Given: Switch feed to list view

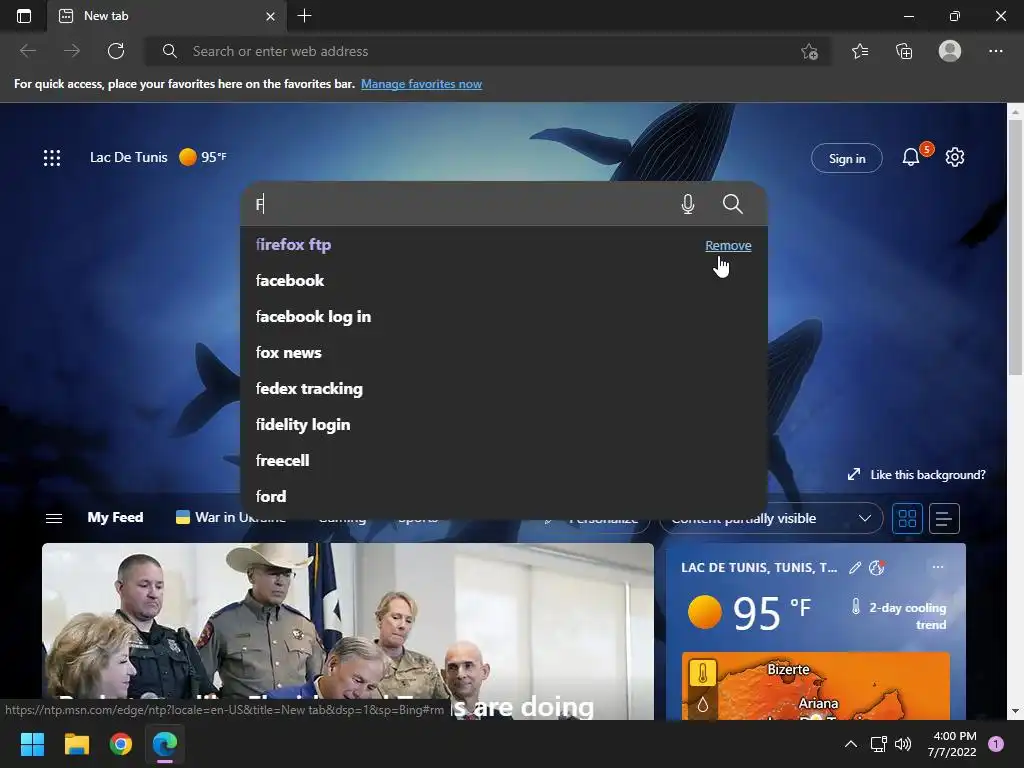Looking at the screenshot, I should coord(944,519).
